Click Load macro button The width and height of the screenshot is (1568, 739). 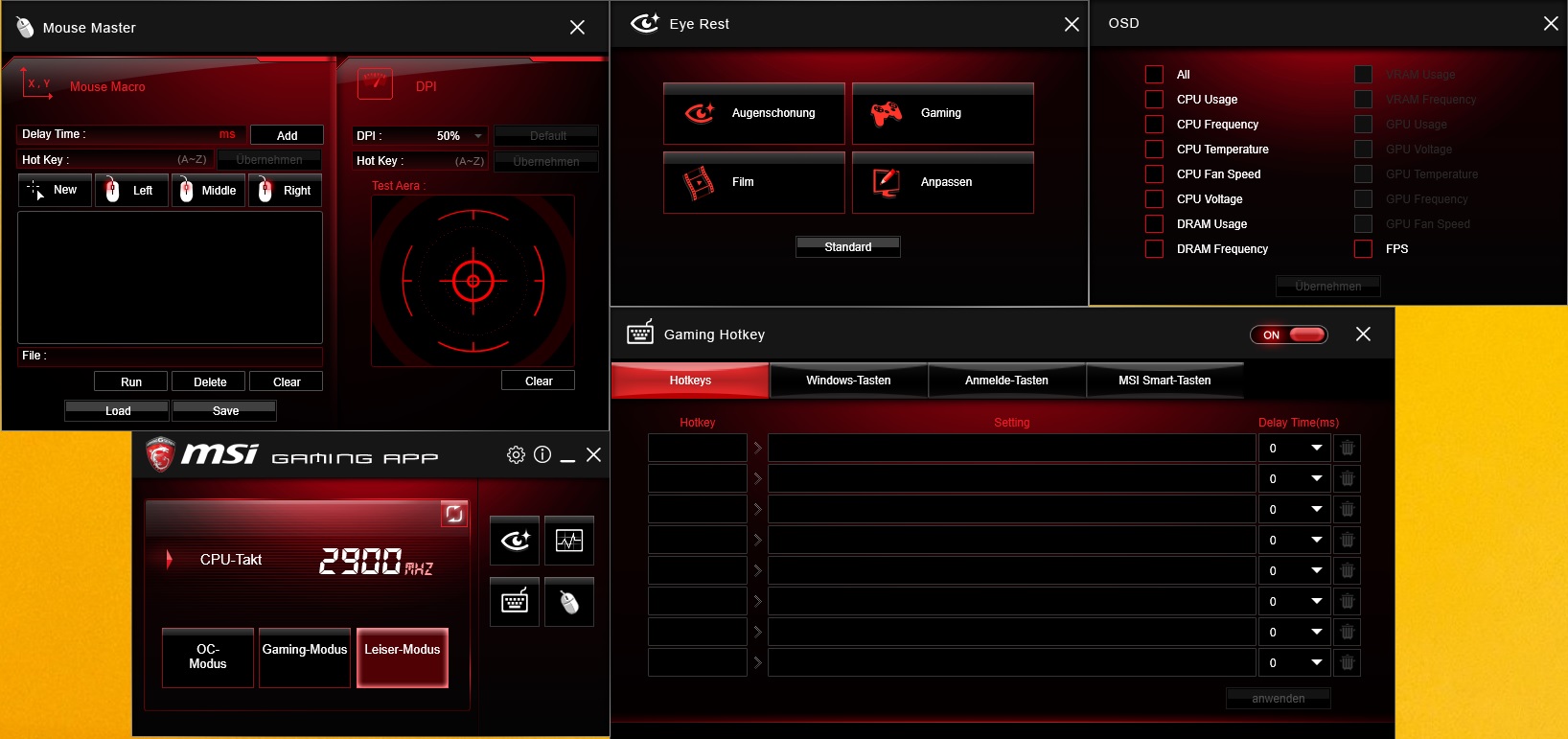[118, 410]
